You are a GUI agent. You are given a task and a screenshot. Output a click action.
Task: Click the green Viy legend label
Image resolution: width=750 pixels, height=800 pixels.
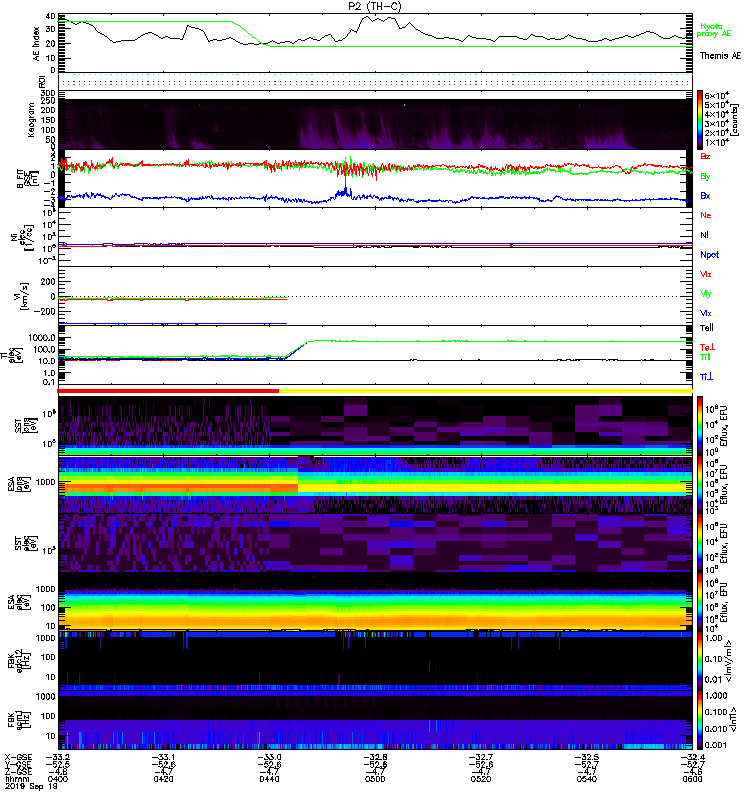click(x=705, y=294)
